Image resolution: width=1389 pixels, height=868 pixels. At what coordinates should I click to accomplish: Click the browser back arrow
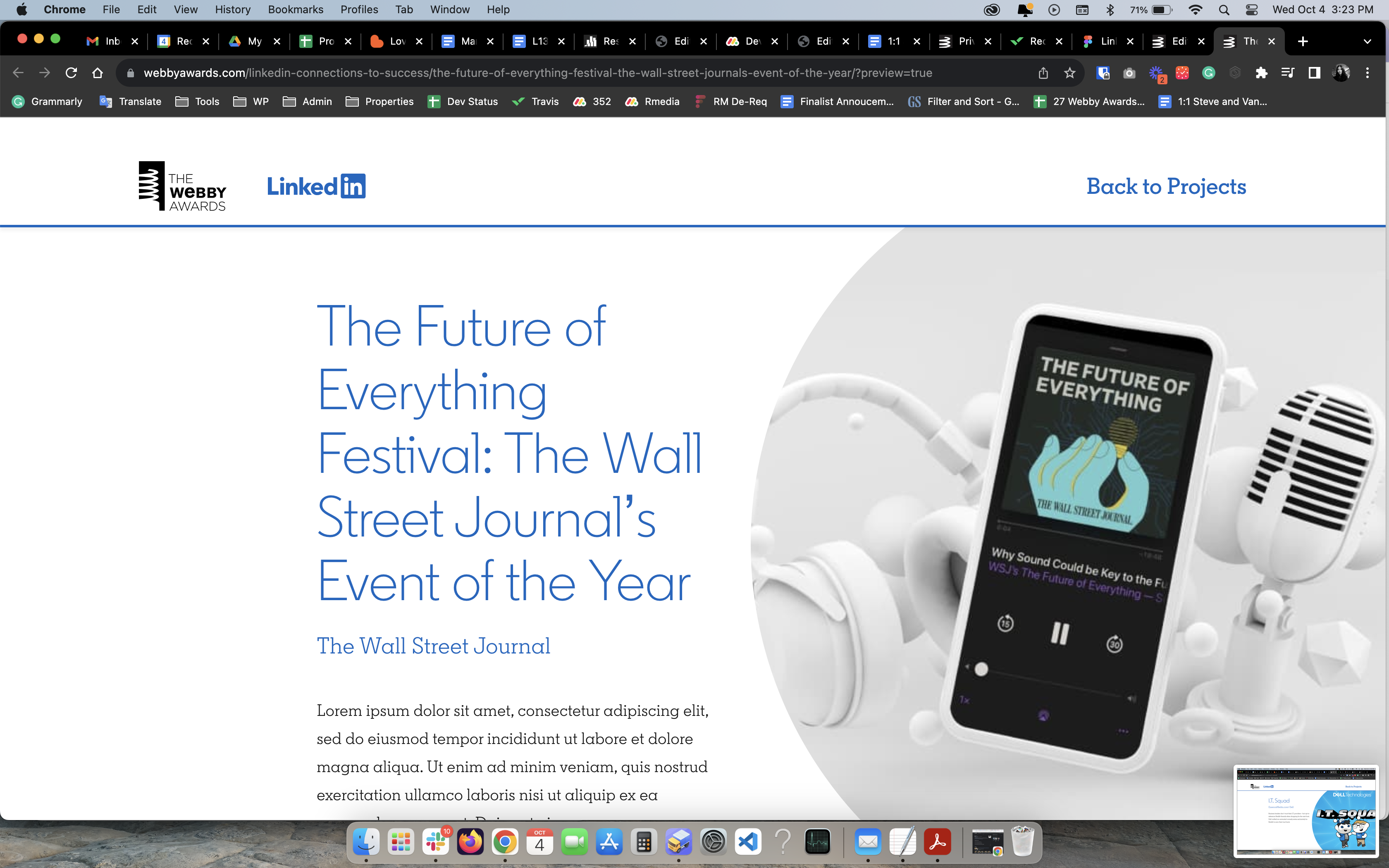pyautogui.click(x=18, y=73)
